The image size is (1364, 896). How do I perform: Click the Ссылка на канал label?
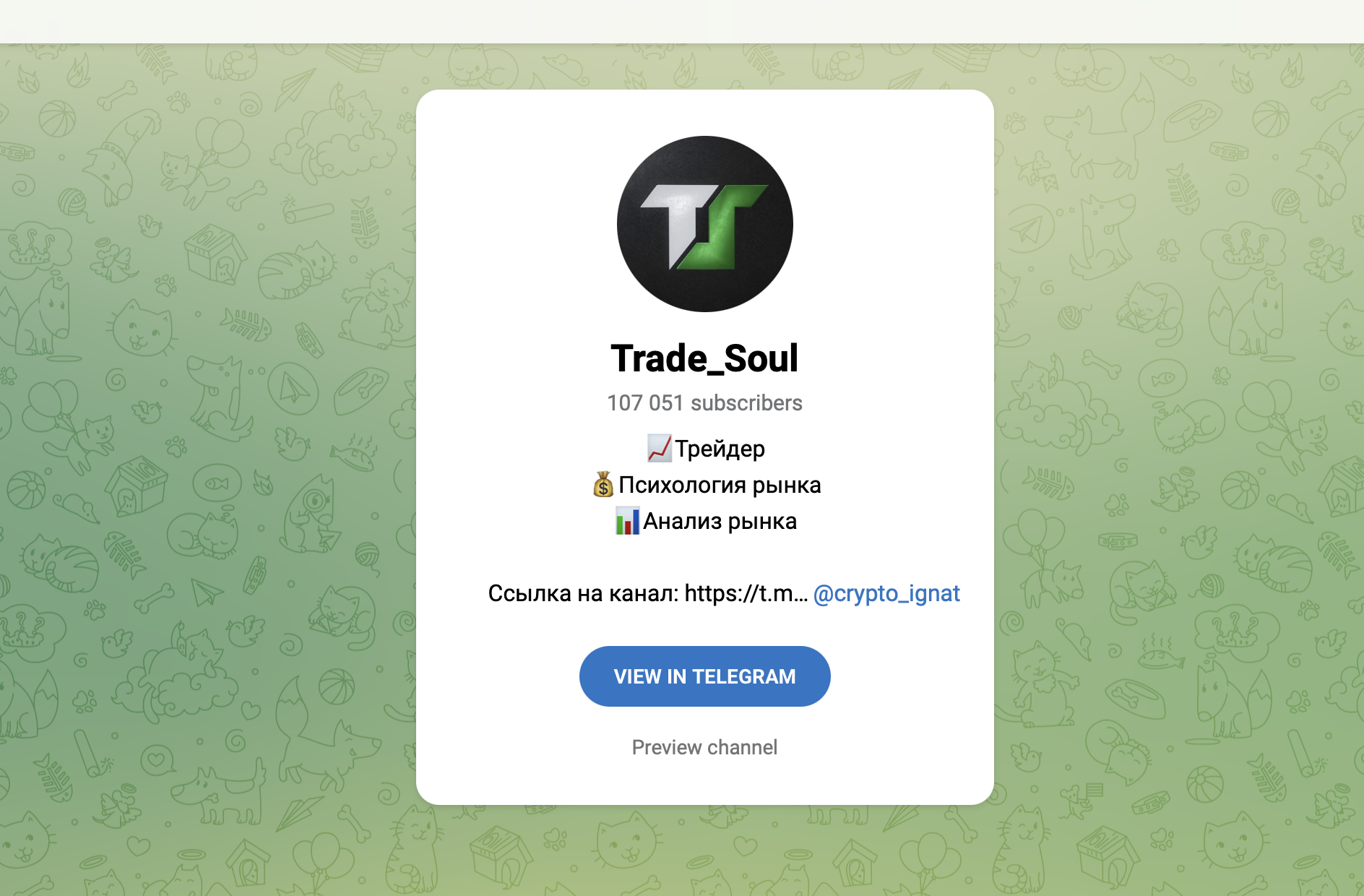583,593
